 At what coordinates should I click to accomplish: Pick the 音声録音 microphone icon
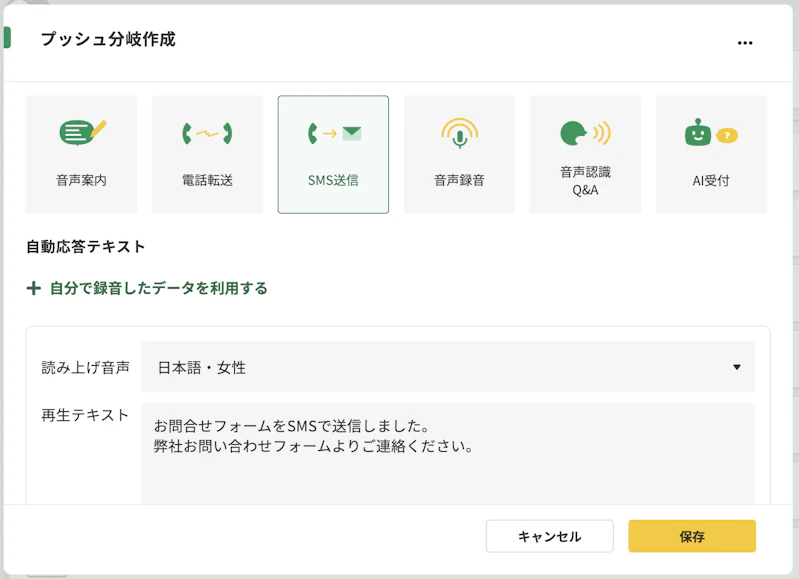click(460, 133)
